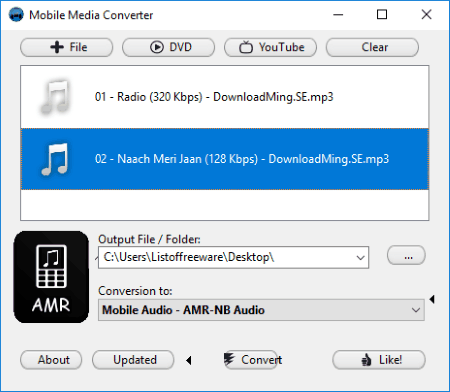Start conversion with the Convert button
The width and height of the screenshot is (450, 392).
(x=253, y=360)
